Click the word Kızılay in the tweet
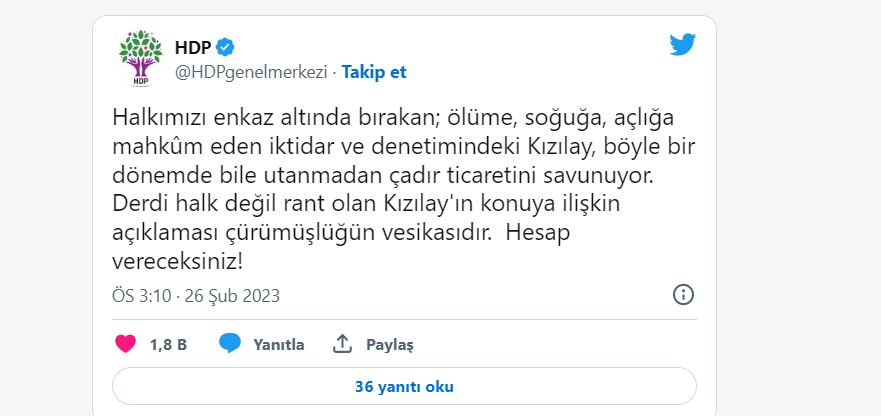 tap(552, 146)
